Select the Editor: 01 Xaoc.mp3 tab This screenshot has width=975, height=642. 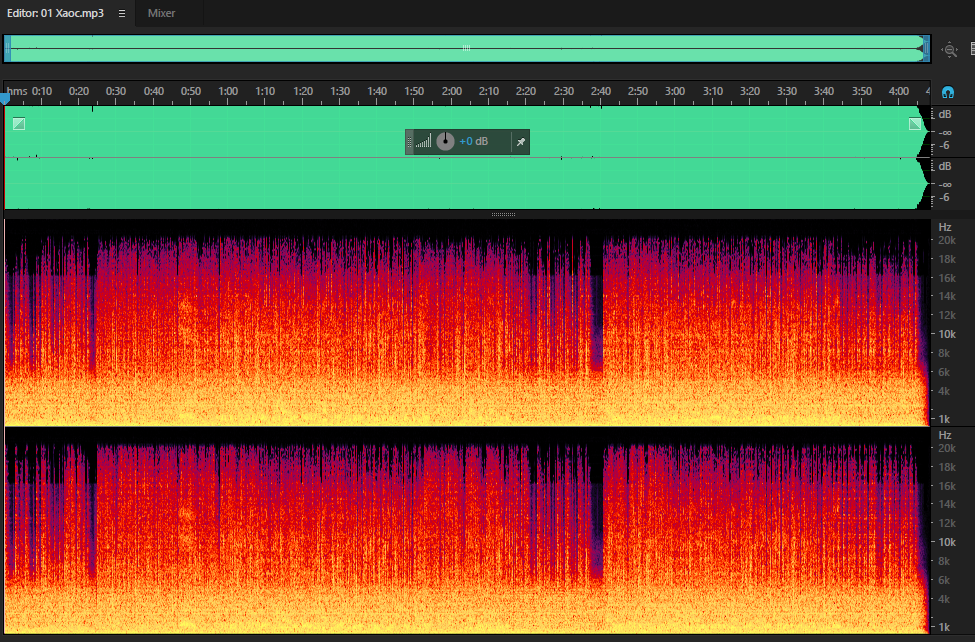pos(55,13)
